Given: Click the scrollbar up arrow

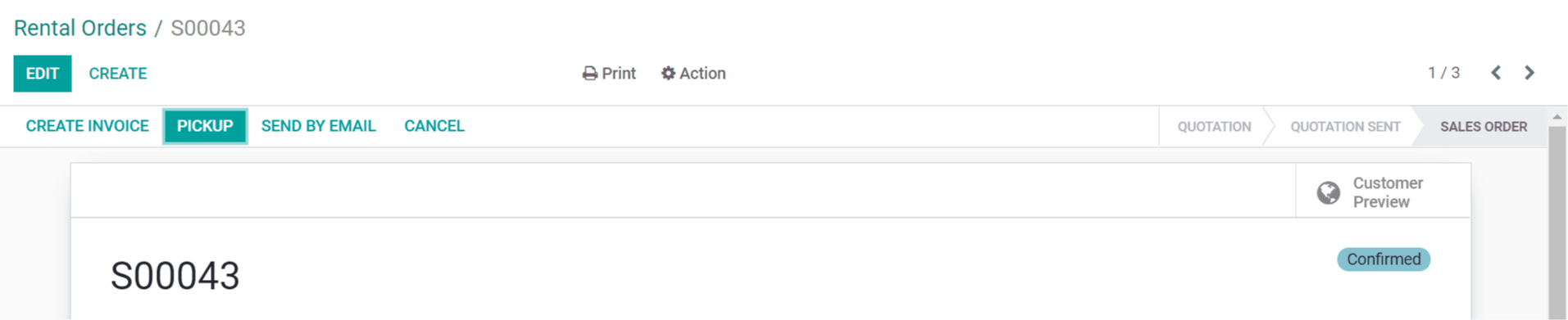Looking at the screenshot, I should 1557,117.
